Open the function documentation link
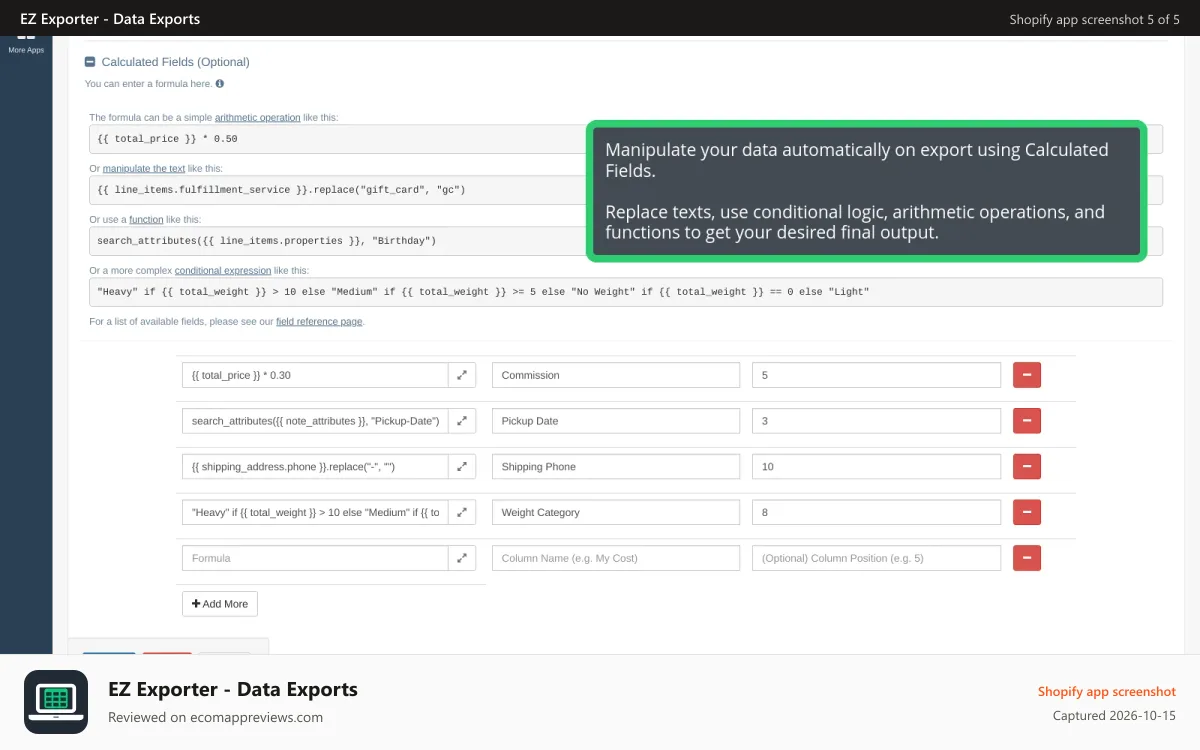 [146, 219]
